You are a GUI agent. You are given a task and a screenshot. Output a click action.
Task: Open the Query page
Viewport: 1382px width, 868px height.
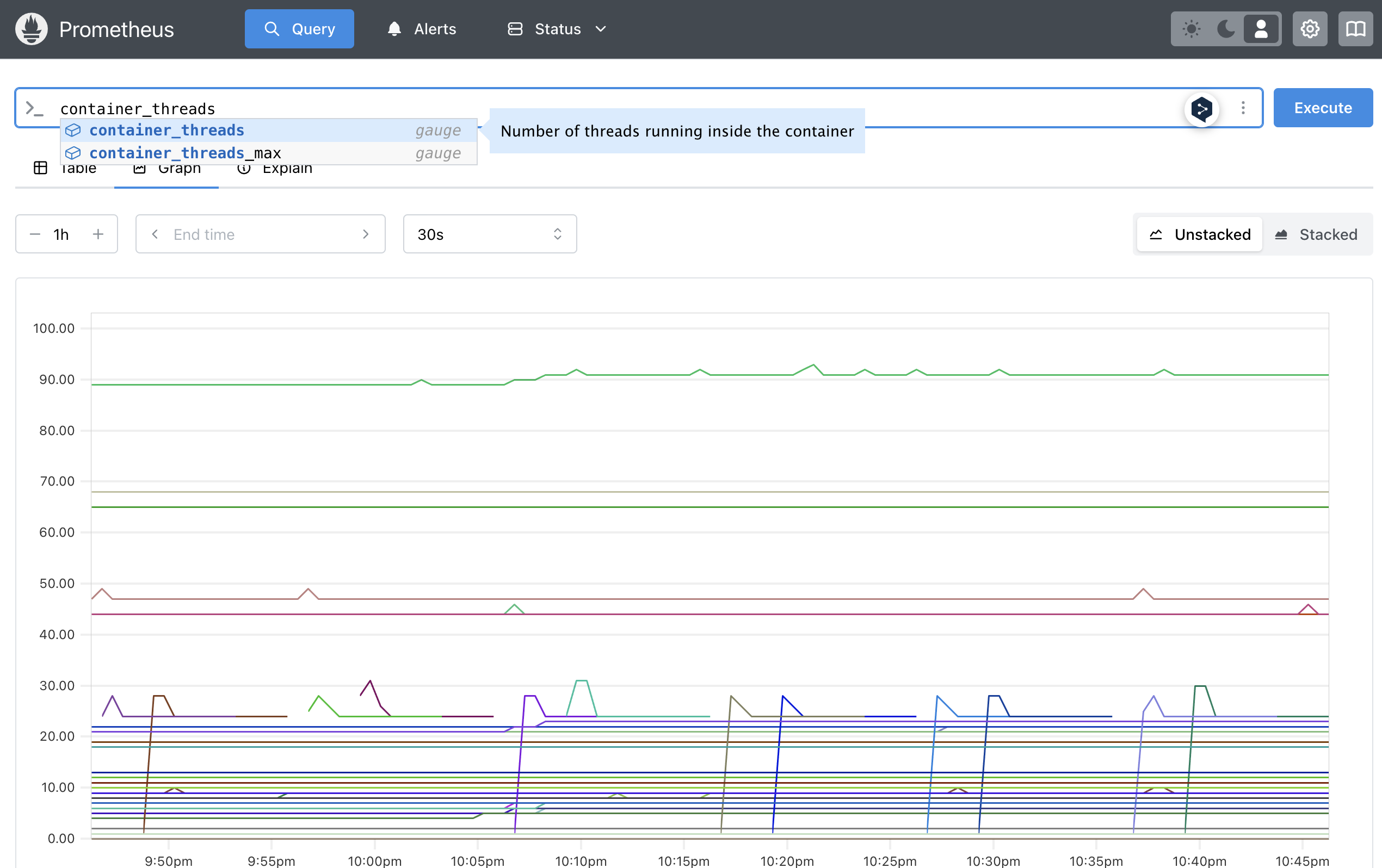pyautogui.click(x=299, y=29)
